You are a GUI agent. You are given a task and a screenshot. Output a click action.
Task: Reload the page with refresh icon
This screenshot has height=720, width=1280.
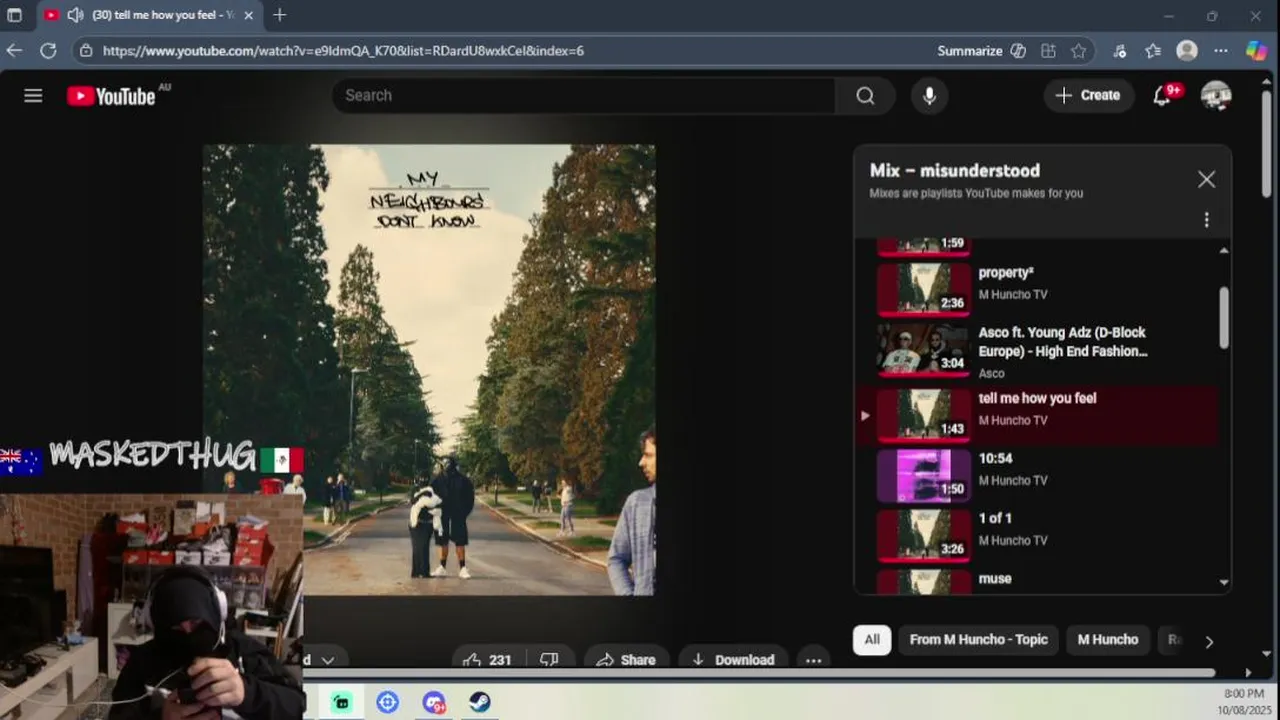(x=48, y=50)
